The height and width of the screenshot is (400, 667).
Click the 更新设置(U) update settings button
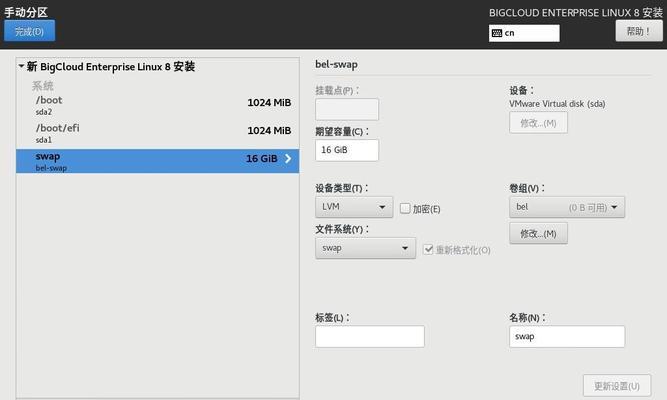click(617, 386)
